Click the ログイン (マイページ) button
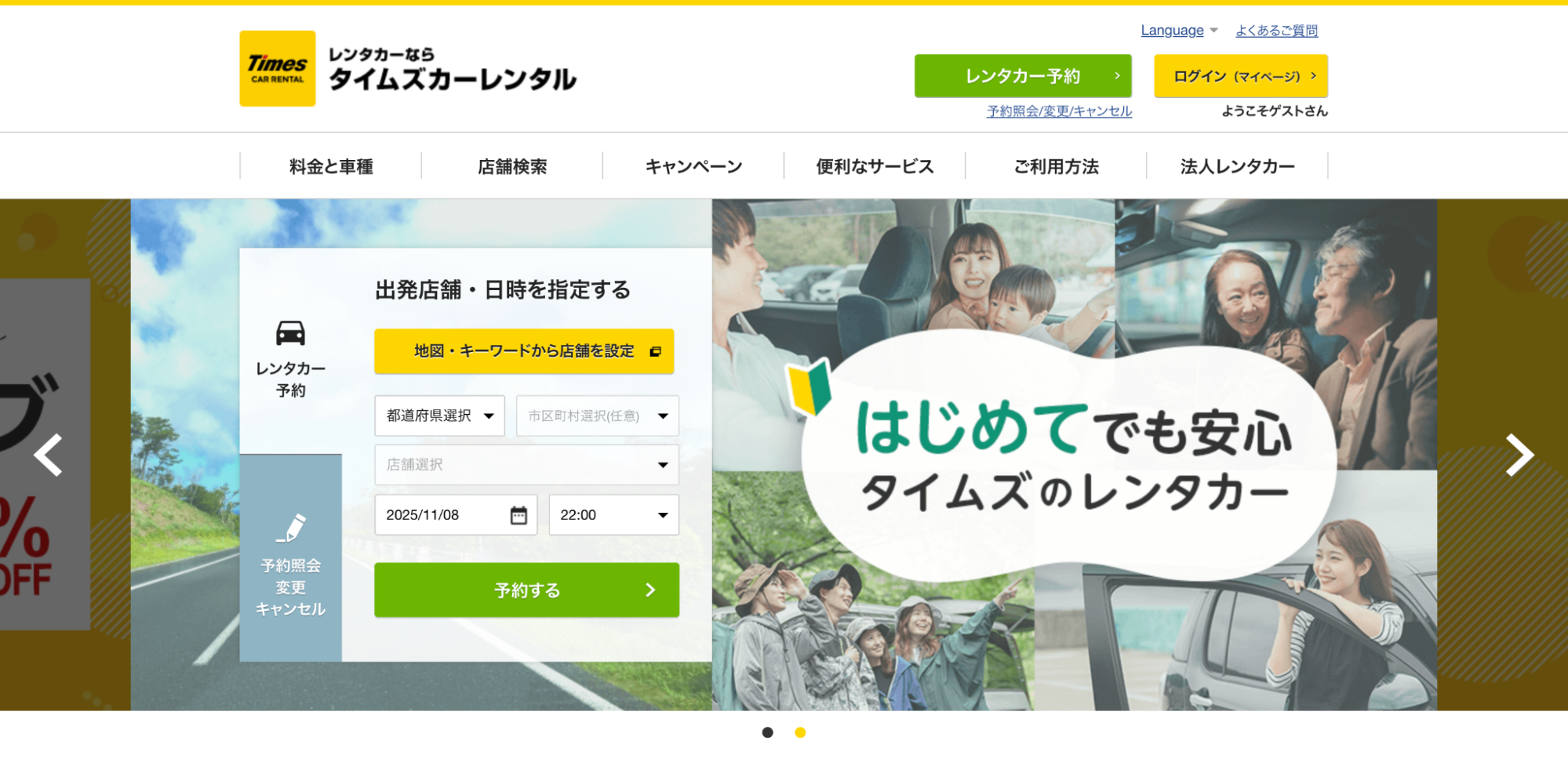1568x777 pixels. click(1240, 76)
